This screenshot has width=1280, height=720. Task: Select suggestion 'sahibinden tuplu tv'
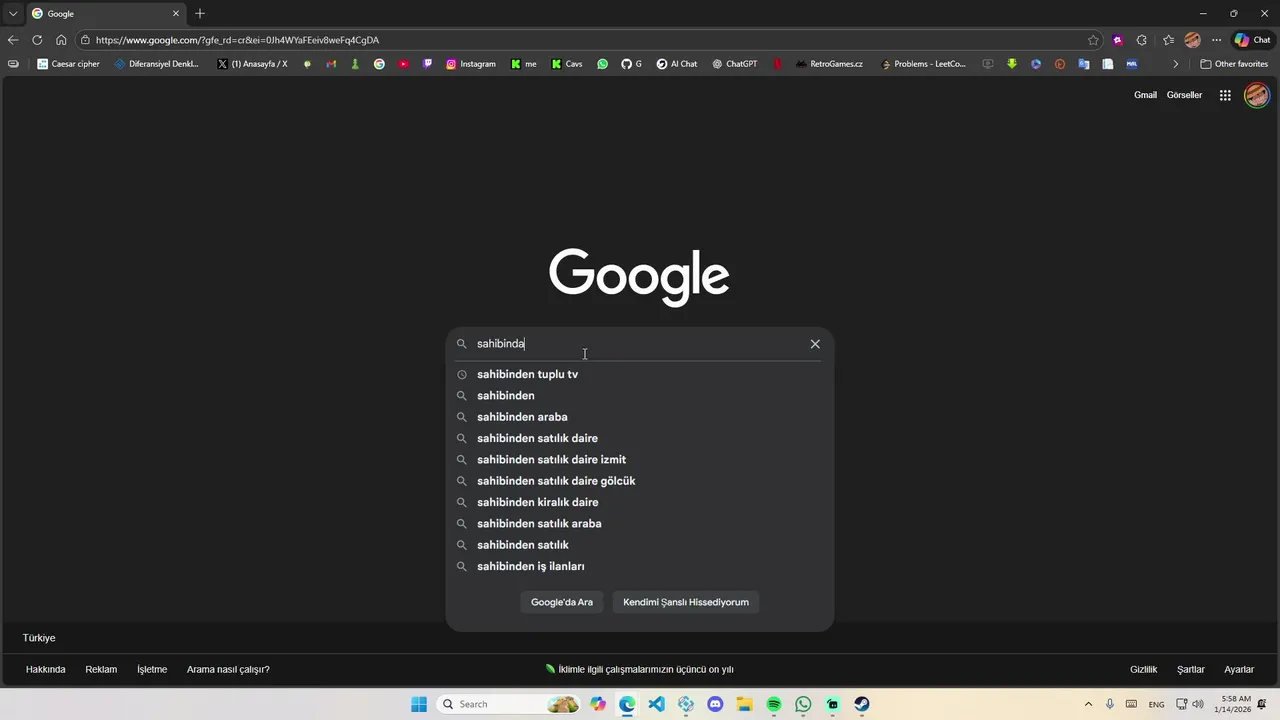pos(640,374)
